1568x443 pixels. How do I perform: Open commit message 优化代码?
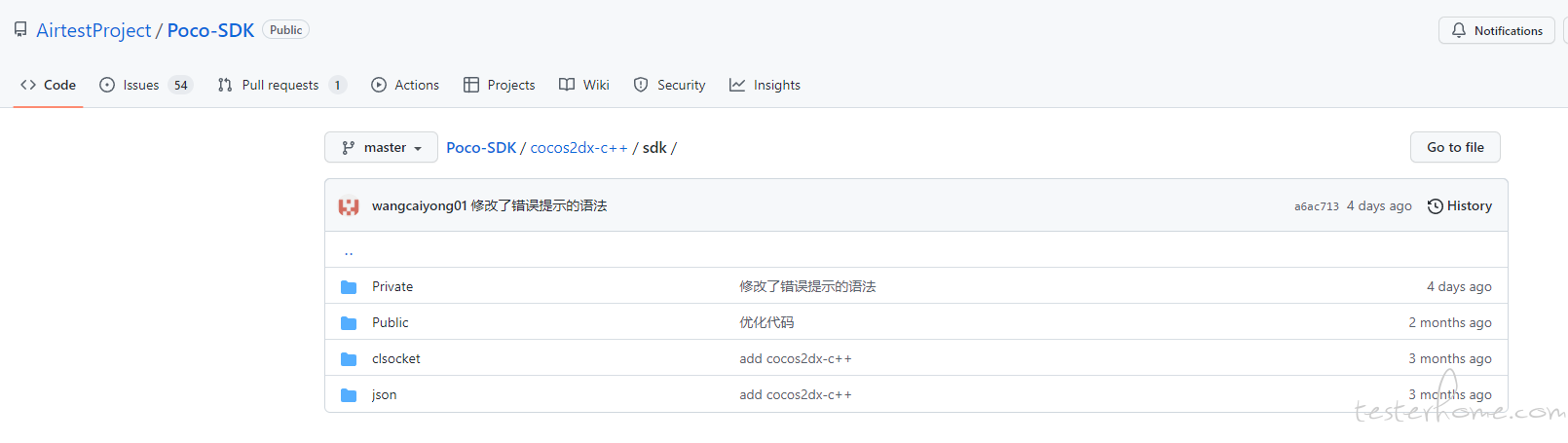pyautogui.click(x=766, y=322)
